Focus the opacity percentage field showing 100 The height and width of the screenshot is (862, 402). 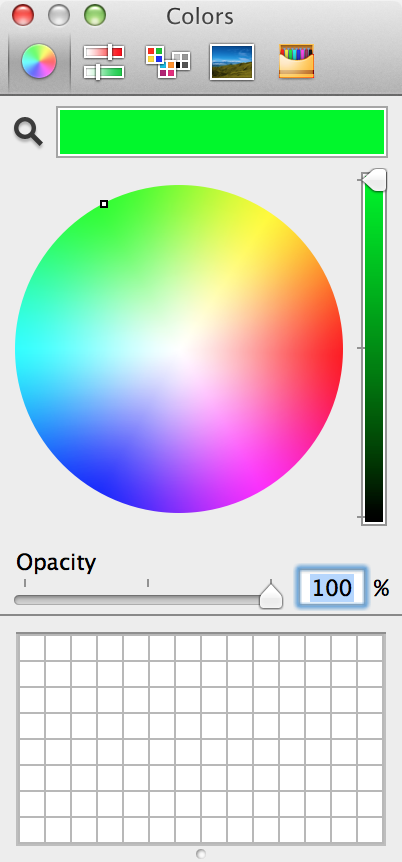pos(332,588)
